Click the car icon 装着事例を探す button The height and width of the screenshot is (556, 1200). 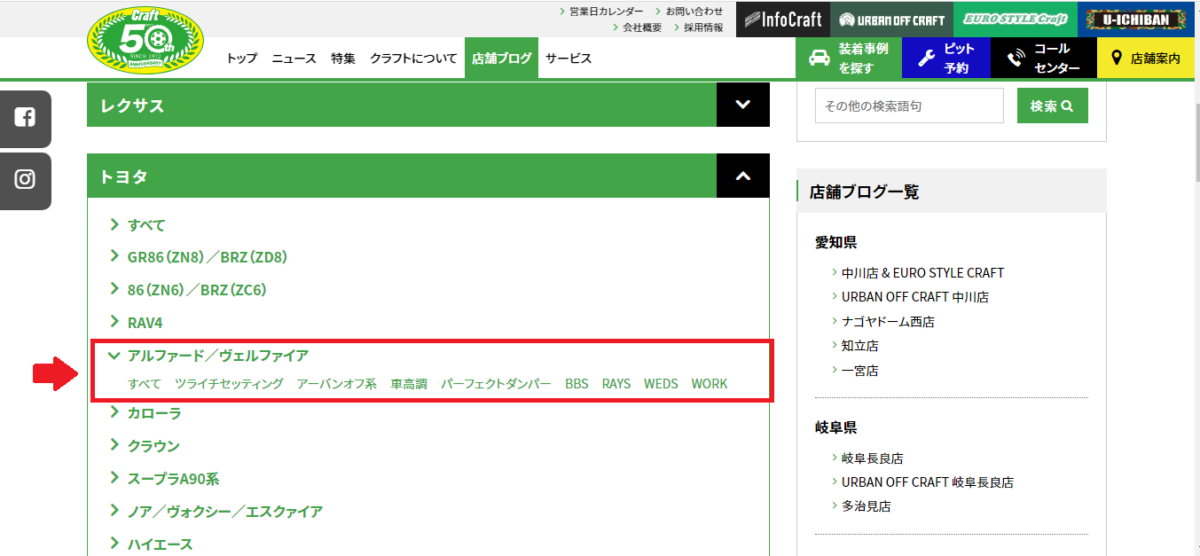point(848,58)
